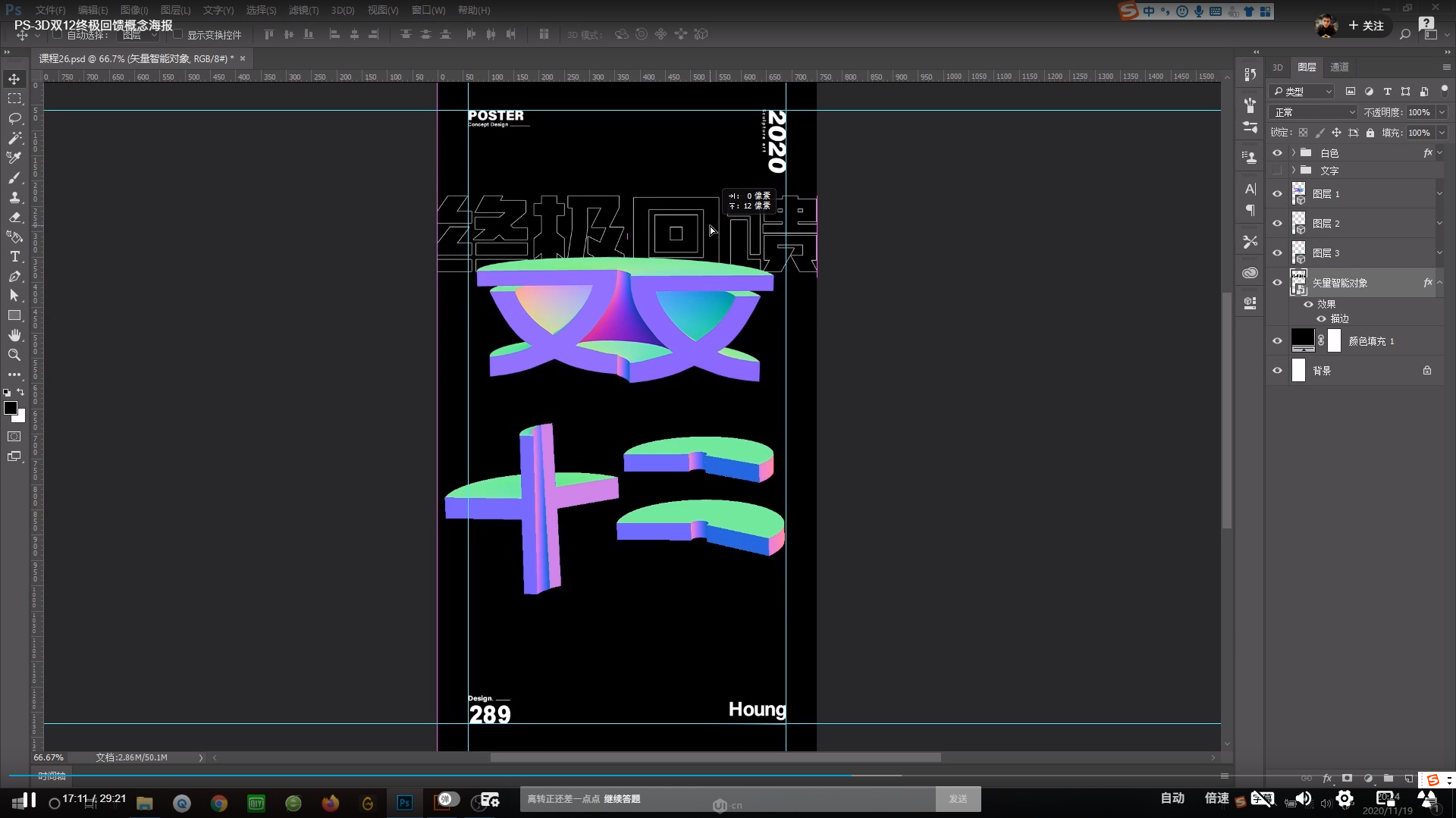
Task: Select the Lasso tool
Action: pos(14,118)
